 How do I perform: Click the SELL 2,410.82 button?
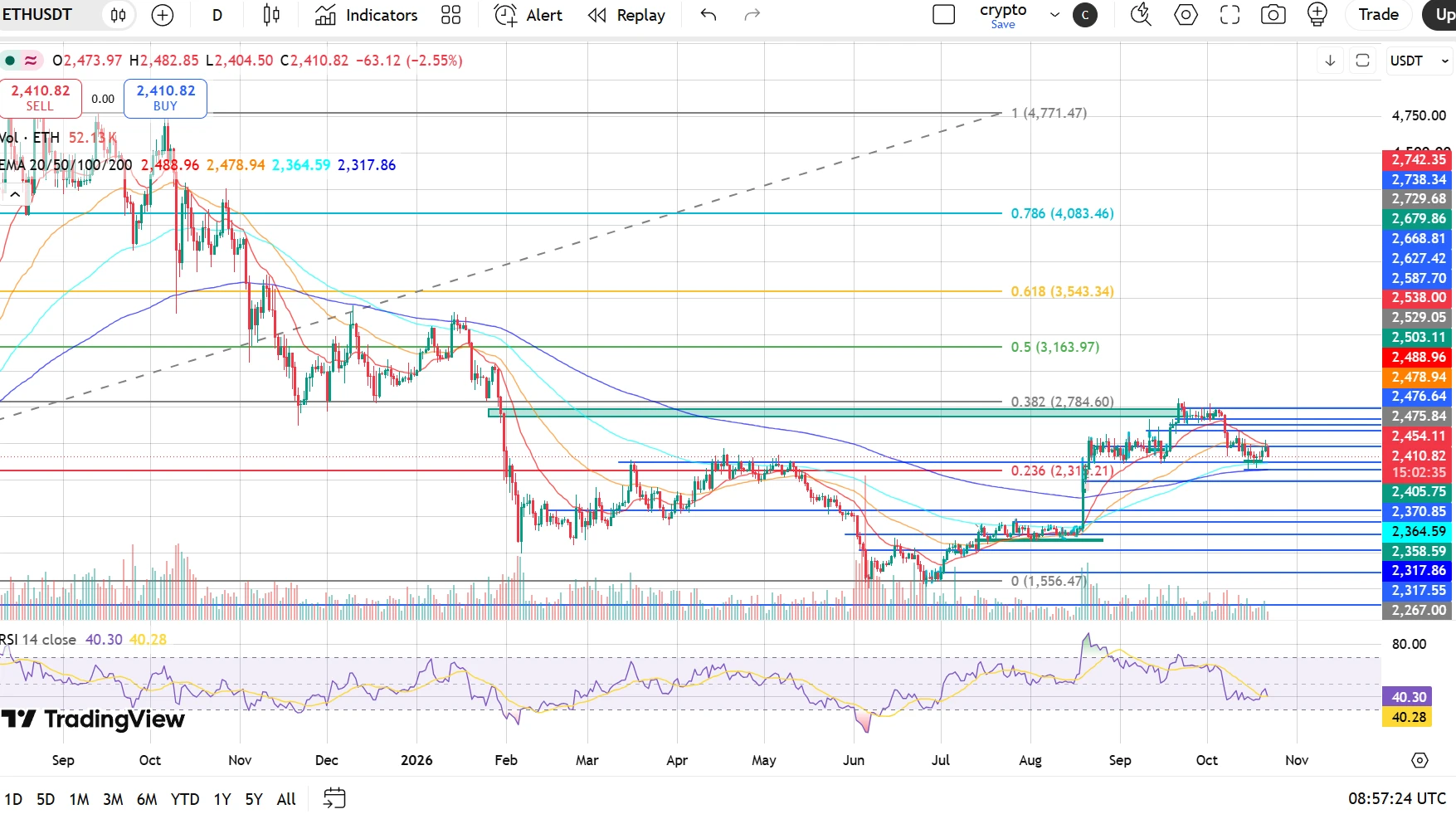click(x=40, y=98)
